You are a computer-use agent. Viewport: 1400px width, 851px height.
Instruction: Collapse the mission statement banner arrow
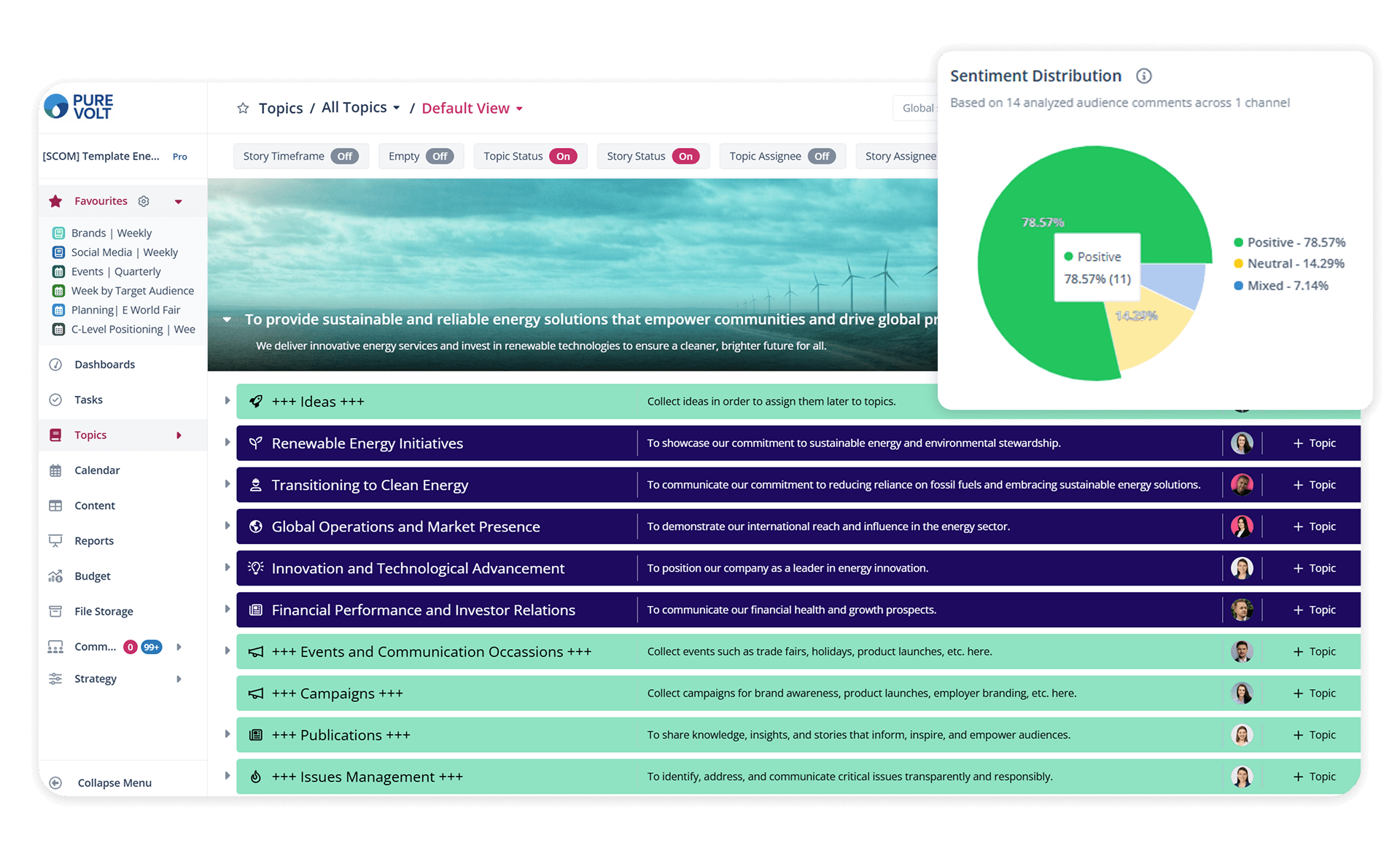coord(227,319)
